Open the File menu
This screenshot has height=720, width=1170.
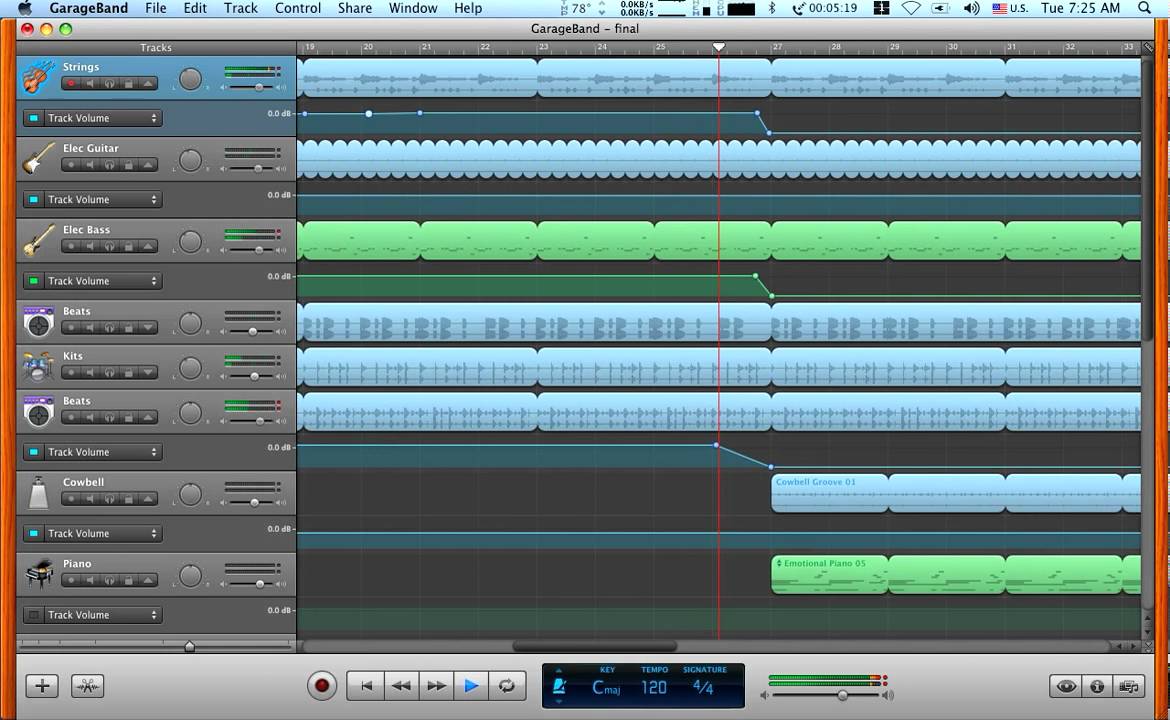pos(156,8)
